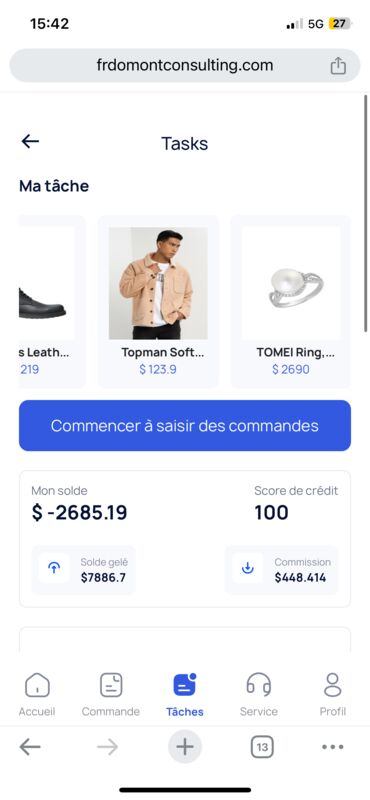Open a new tab with plus button

(x=185, y=747)
